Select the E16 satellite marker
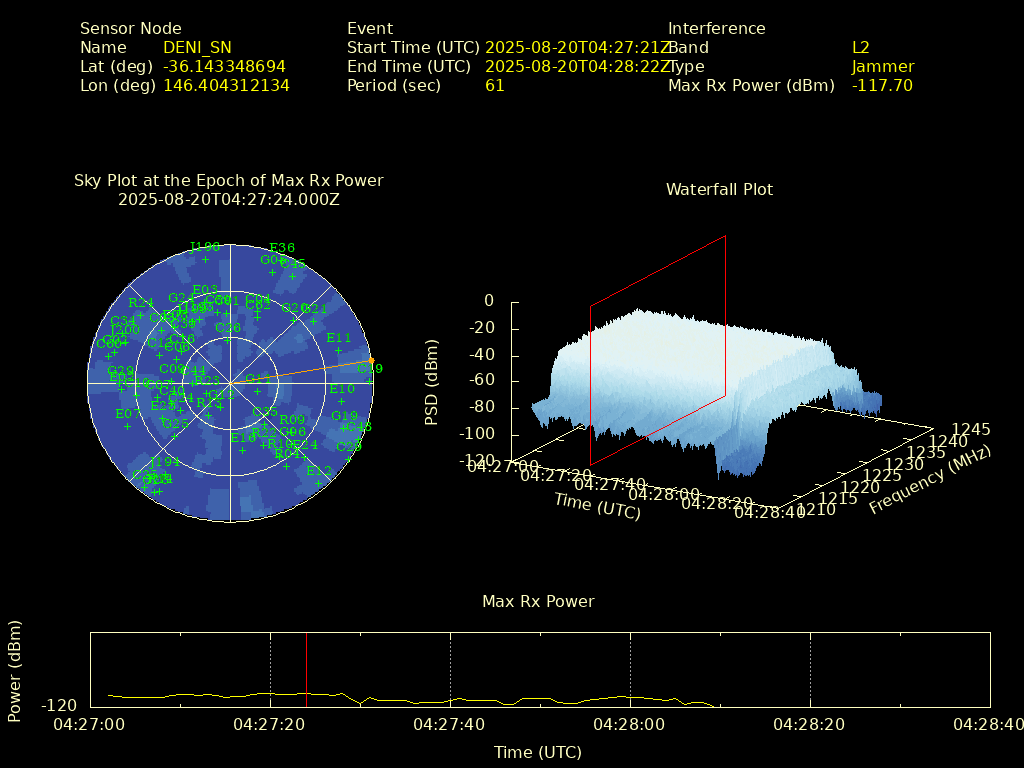 (x=242, y=450)
